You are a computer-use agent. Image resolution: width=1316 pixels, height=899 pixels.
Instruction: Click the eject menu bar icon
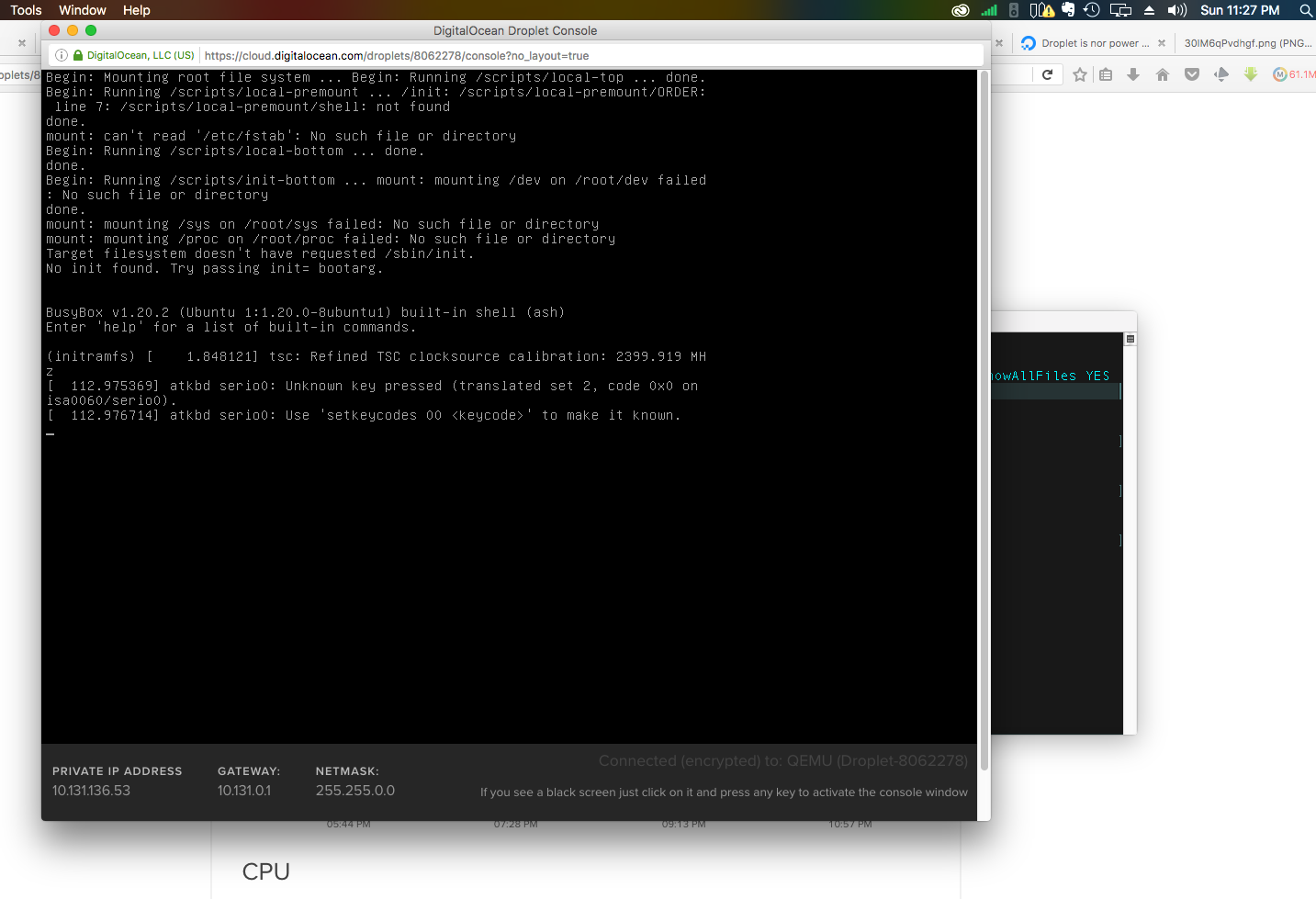(x=1149, y=10)
